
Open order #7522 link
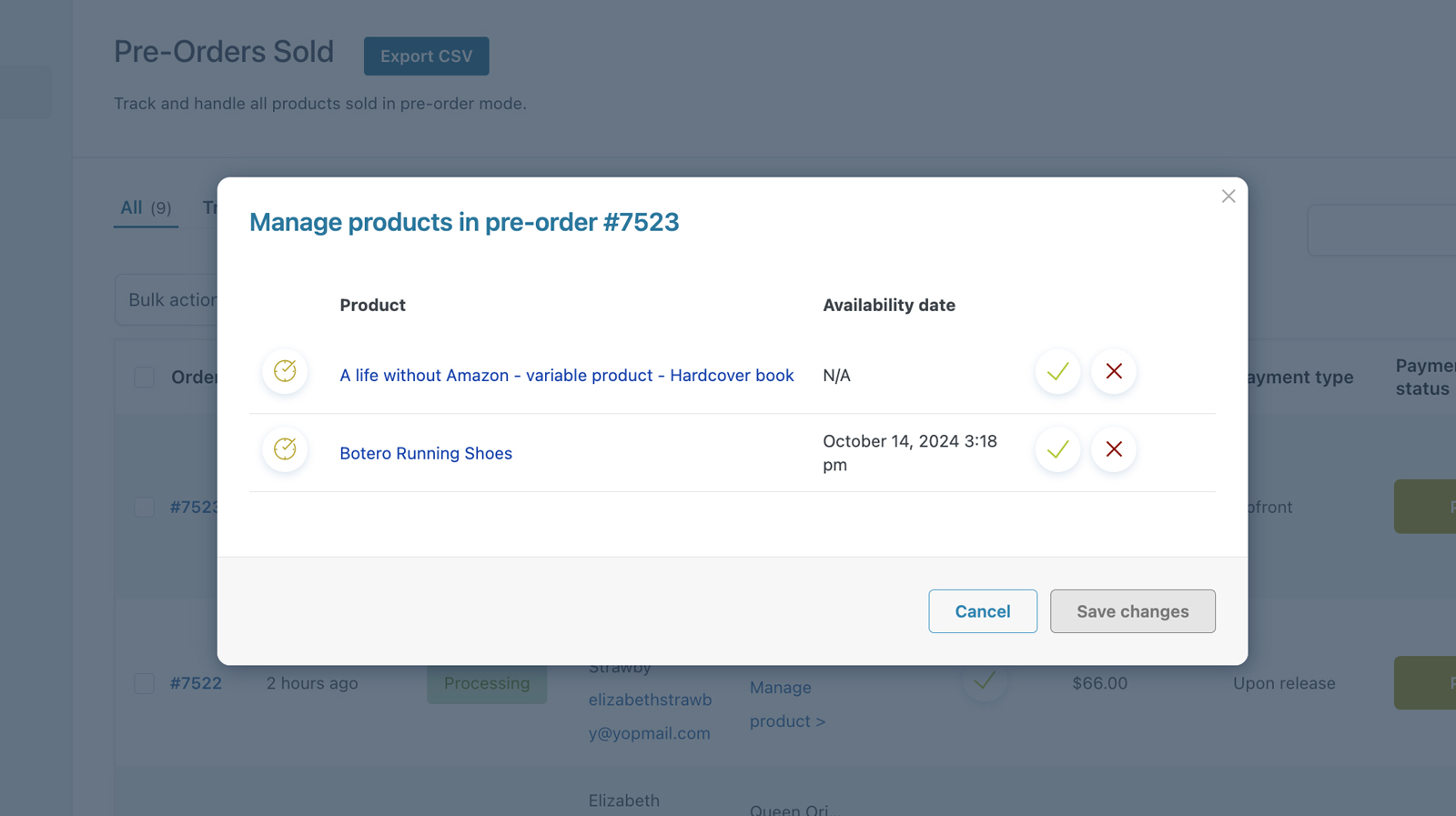click(x=196, y=683)
